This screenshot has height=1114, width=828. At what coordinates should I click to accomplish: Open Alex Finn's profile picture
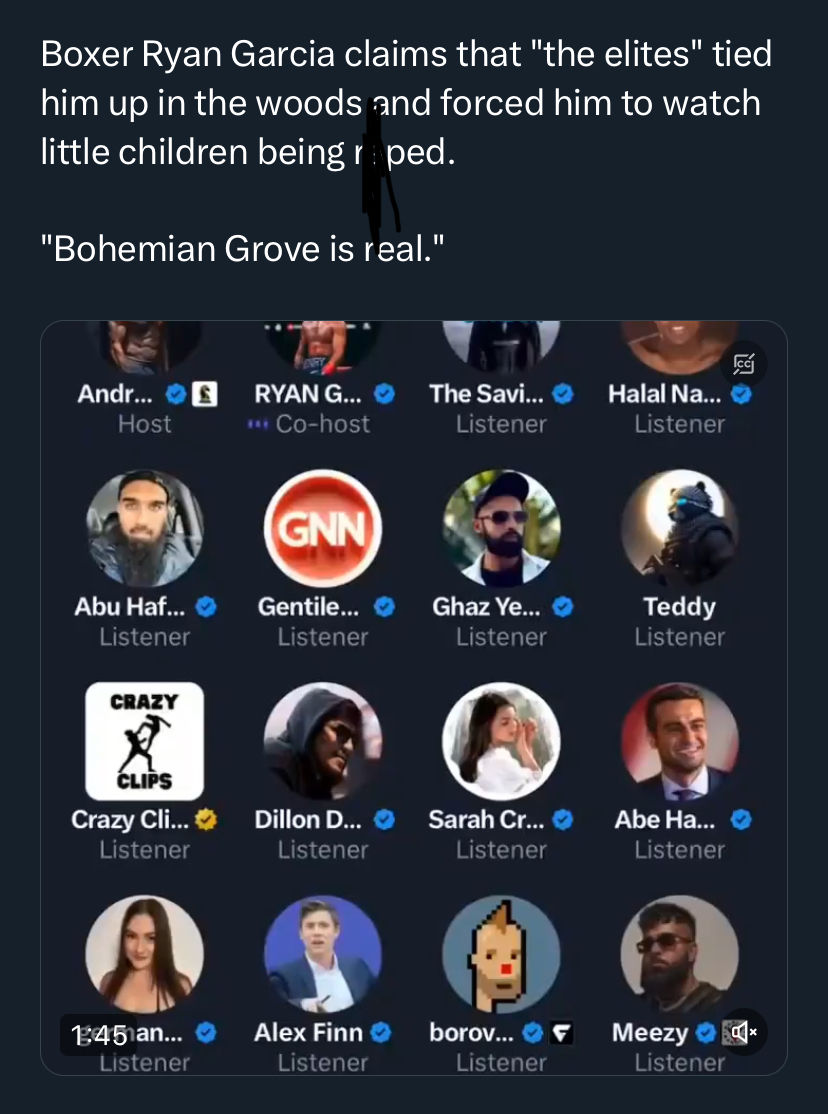(323, 953)
